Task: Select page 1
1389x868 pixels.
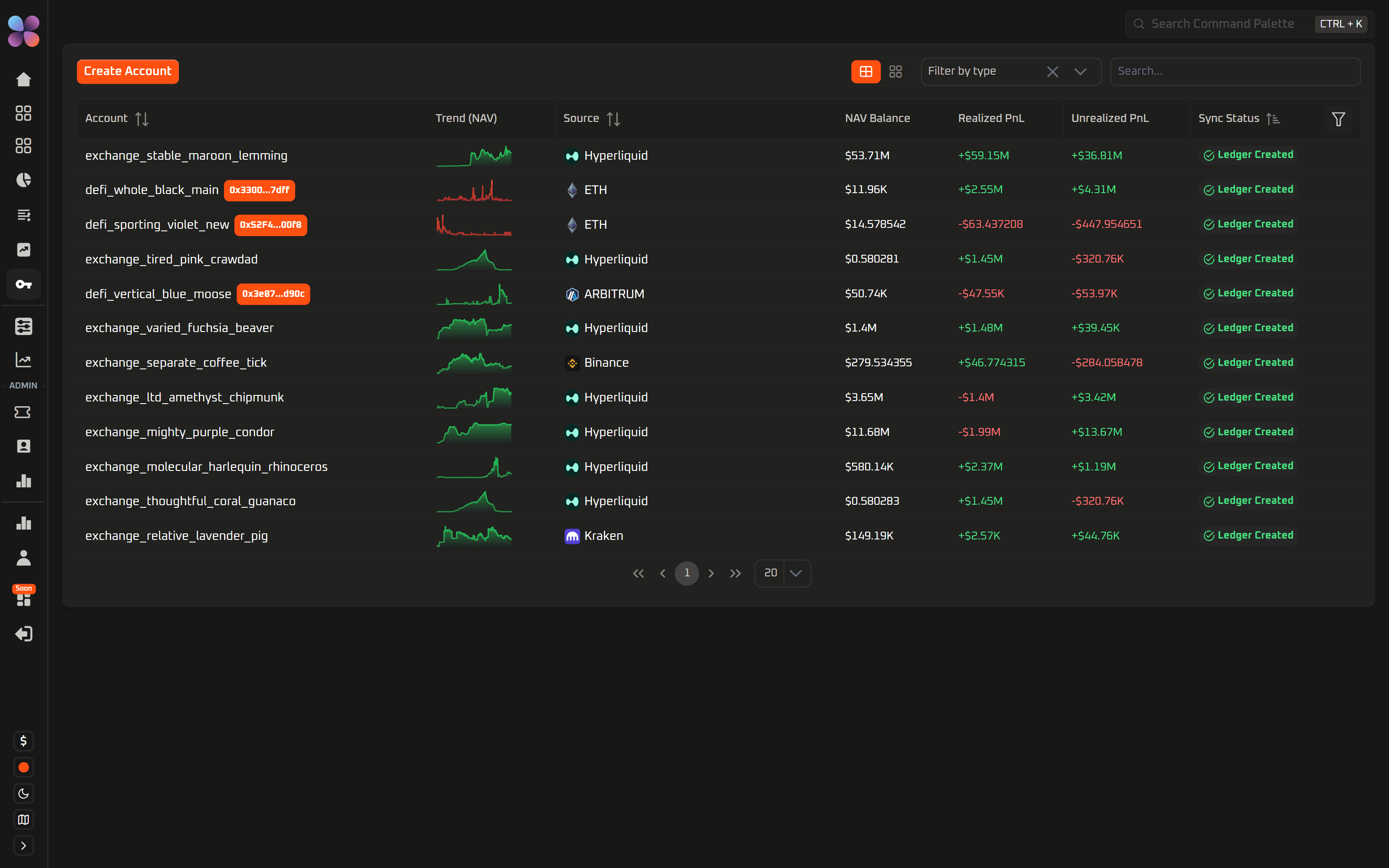Action: point(687,573)
